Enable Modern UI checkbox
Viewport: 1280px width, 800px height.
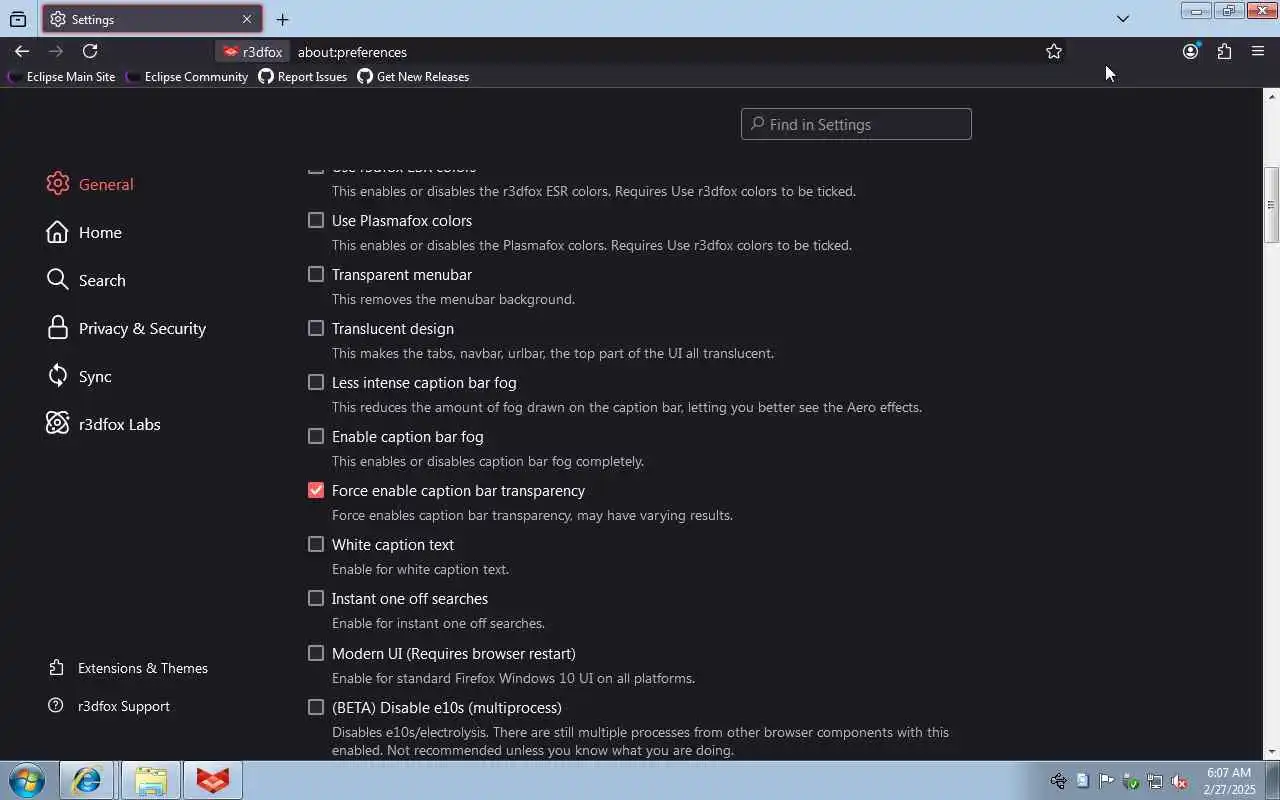[316, 653]
